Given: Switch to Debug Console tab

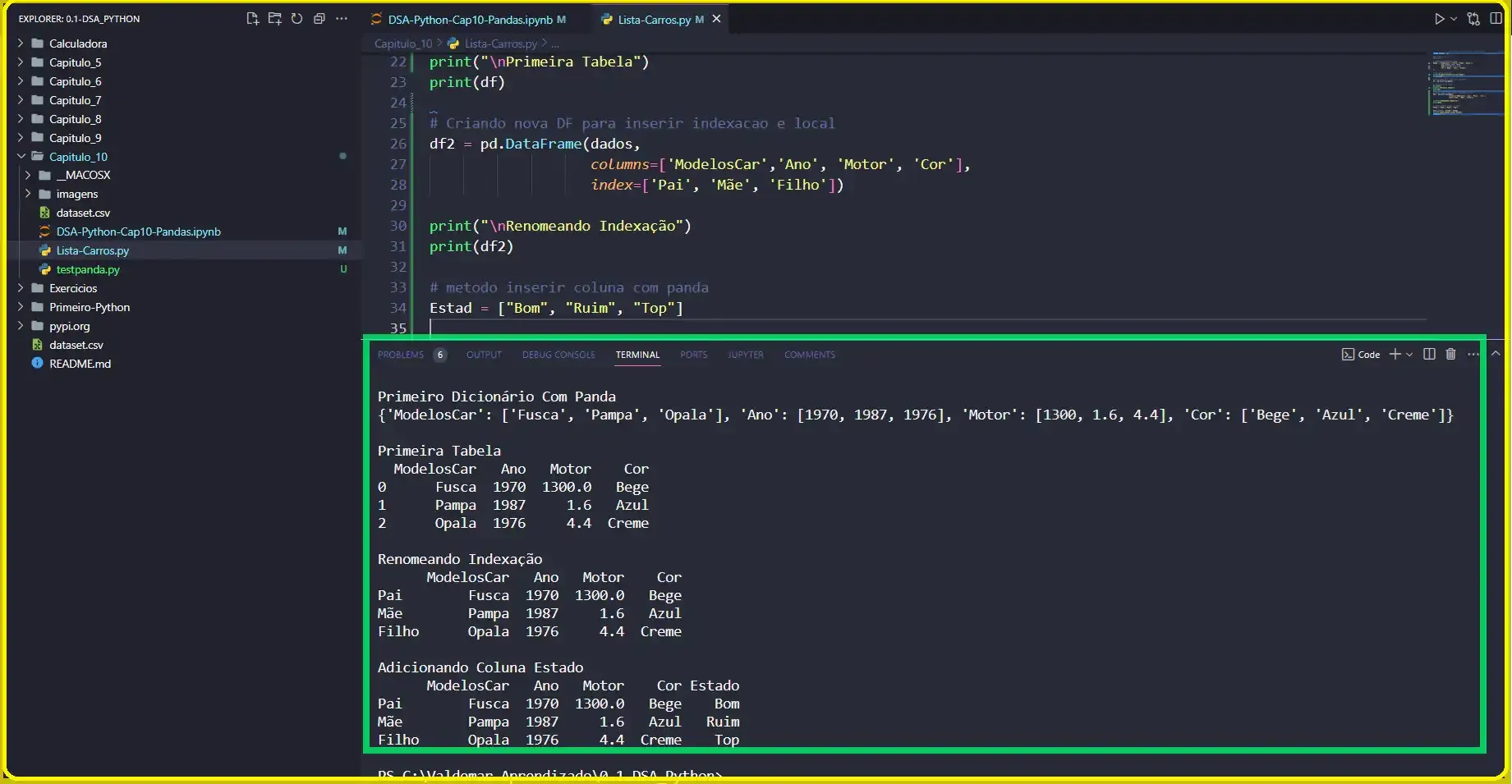Looking at the screenshot, I should point(558,355).
